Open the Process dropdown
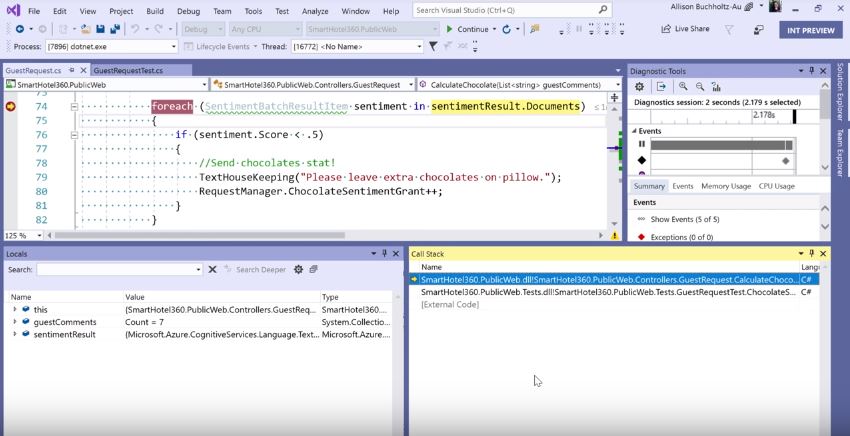850x436 pixels. (x=173, y=47)
